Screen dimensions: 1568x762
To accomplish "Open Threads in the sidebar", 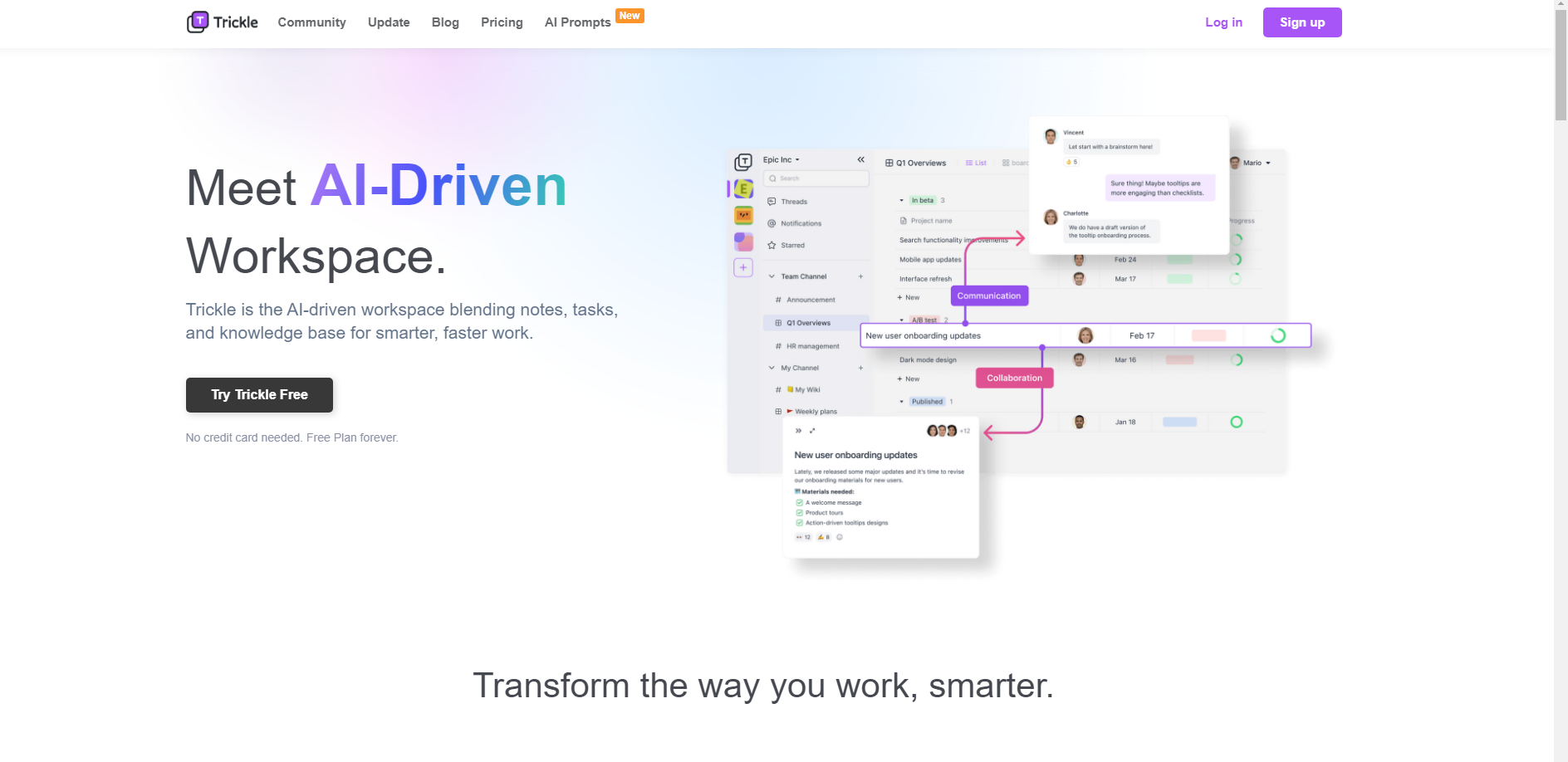I will [787, 202].
